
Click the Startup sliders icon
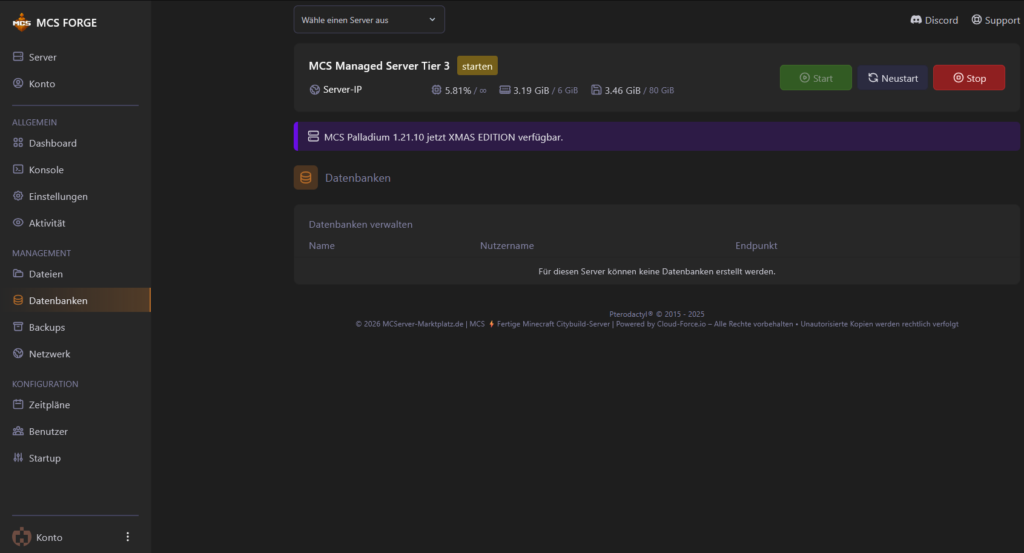[x=18, y=458]
